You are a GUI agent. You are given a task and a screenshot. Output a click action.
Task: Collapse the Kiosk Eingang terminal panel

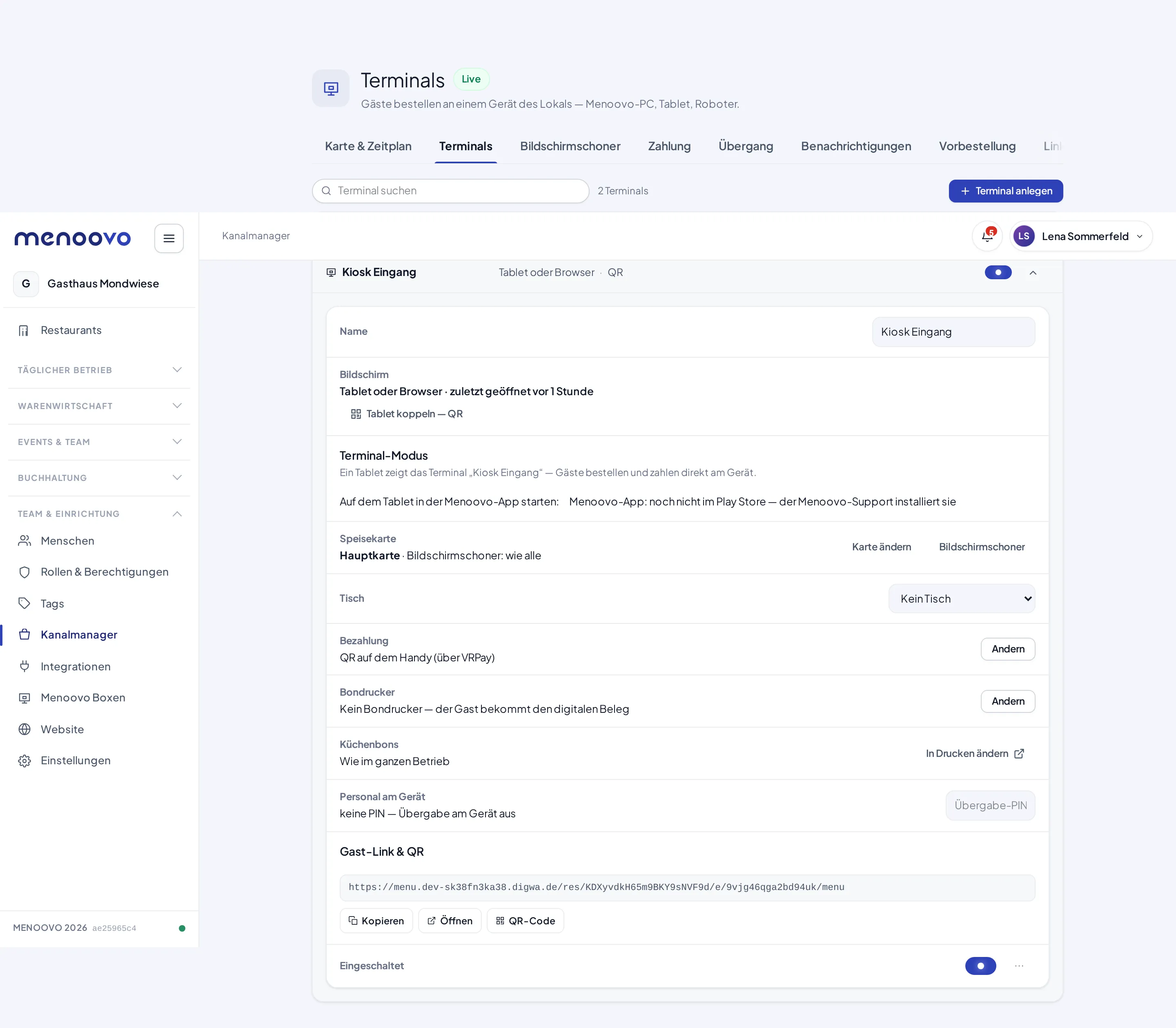[1033, 273]
